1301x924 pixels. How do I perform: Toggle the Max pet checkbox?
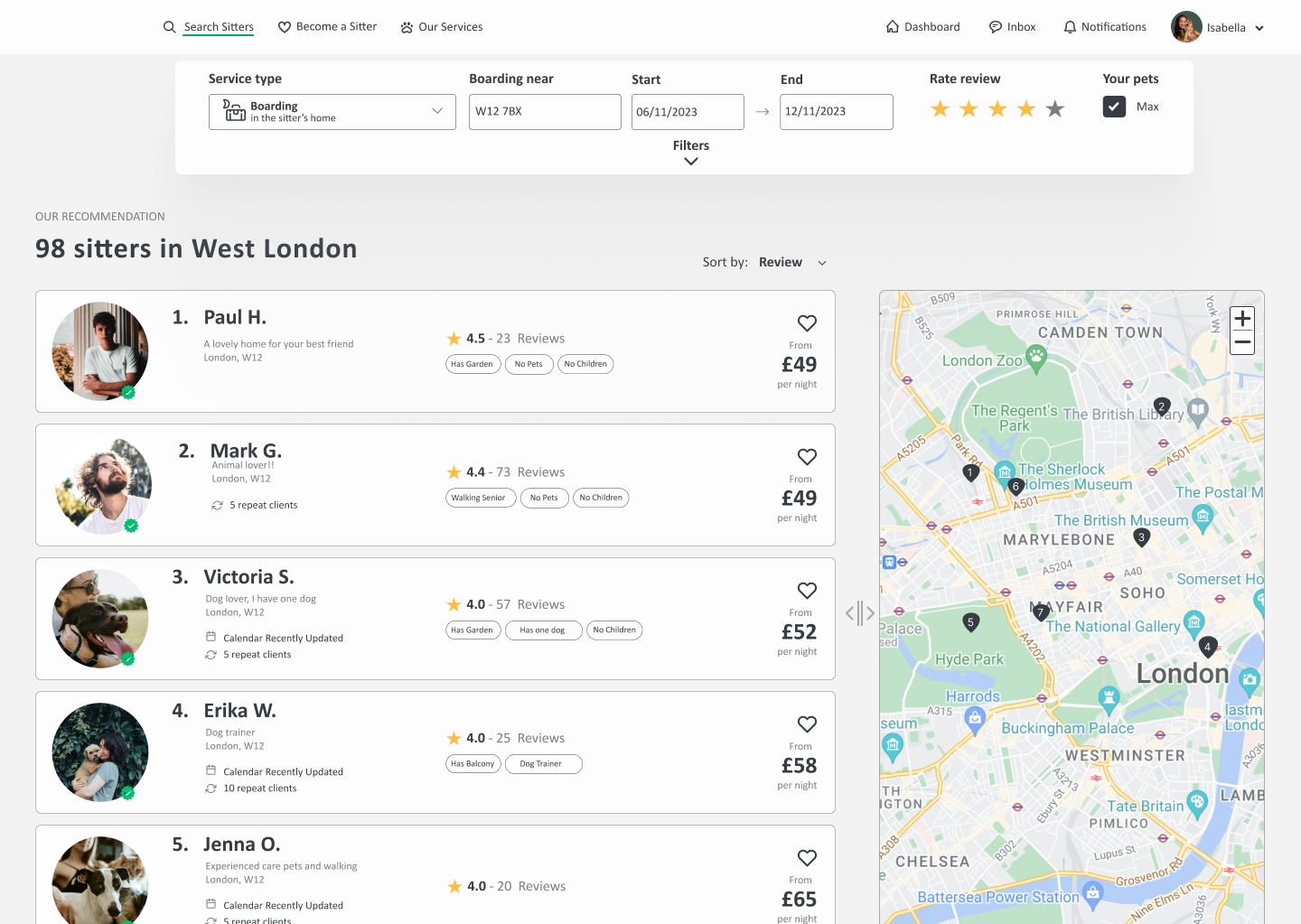pos(1114,107)
